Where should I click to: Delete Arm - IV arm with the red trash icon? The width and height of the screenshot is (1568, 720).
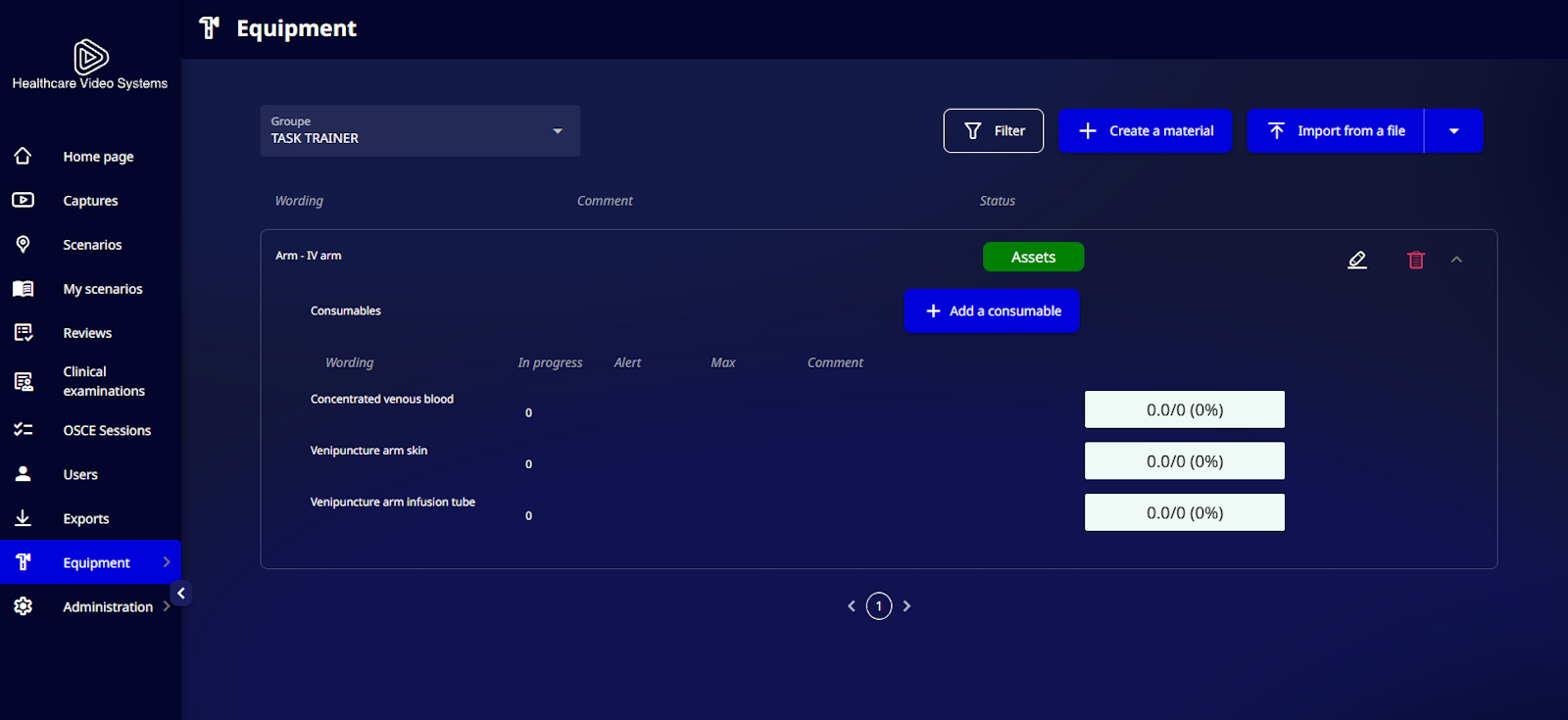click(1416, 260)
